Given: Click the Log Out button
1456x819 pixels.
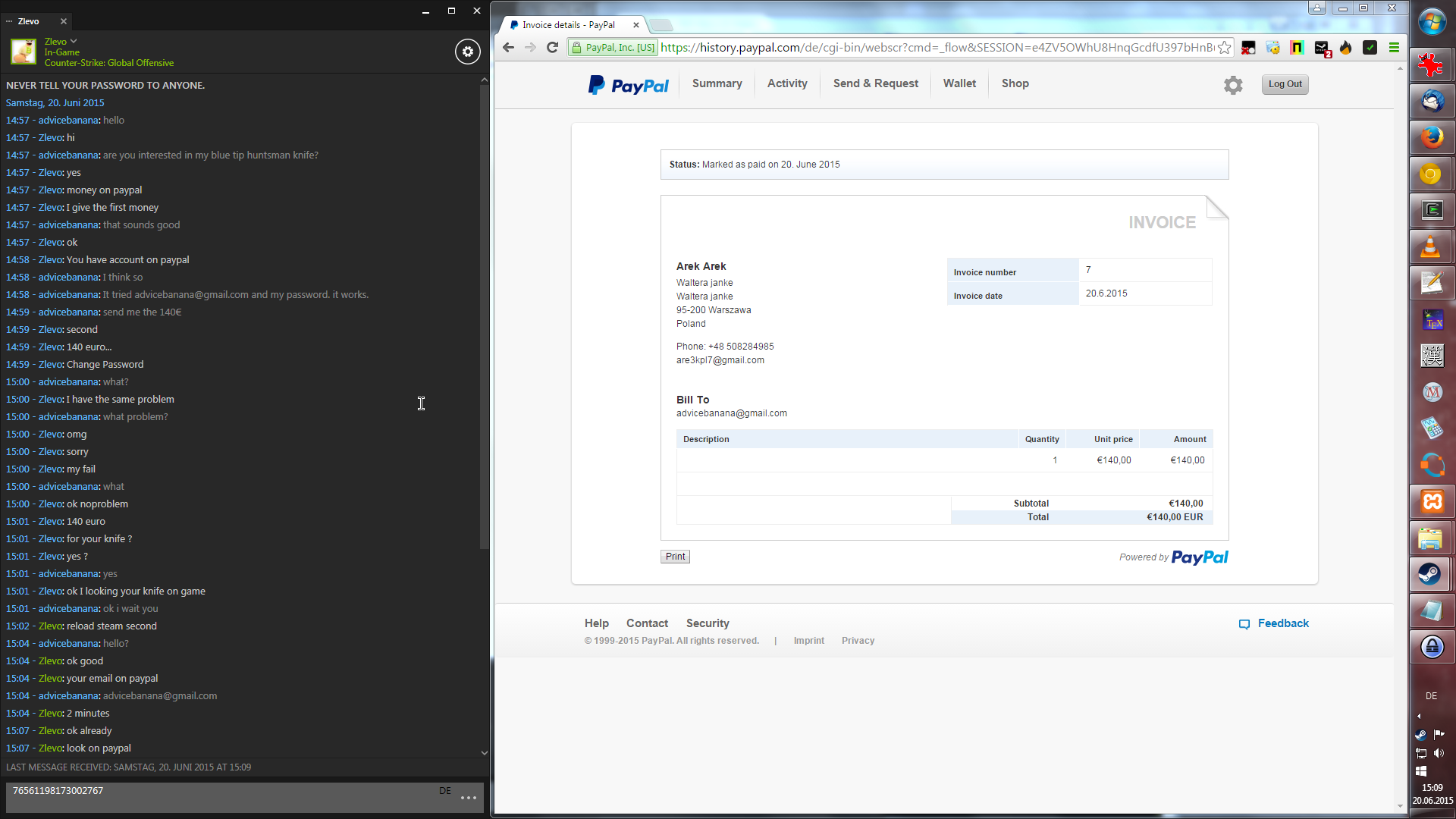Looking at the screenshot, I should pos(1285,84).
